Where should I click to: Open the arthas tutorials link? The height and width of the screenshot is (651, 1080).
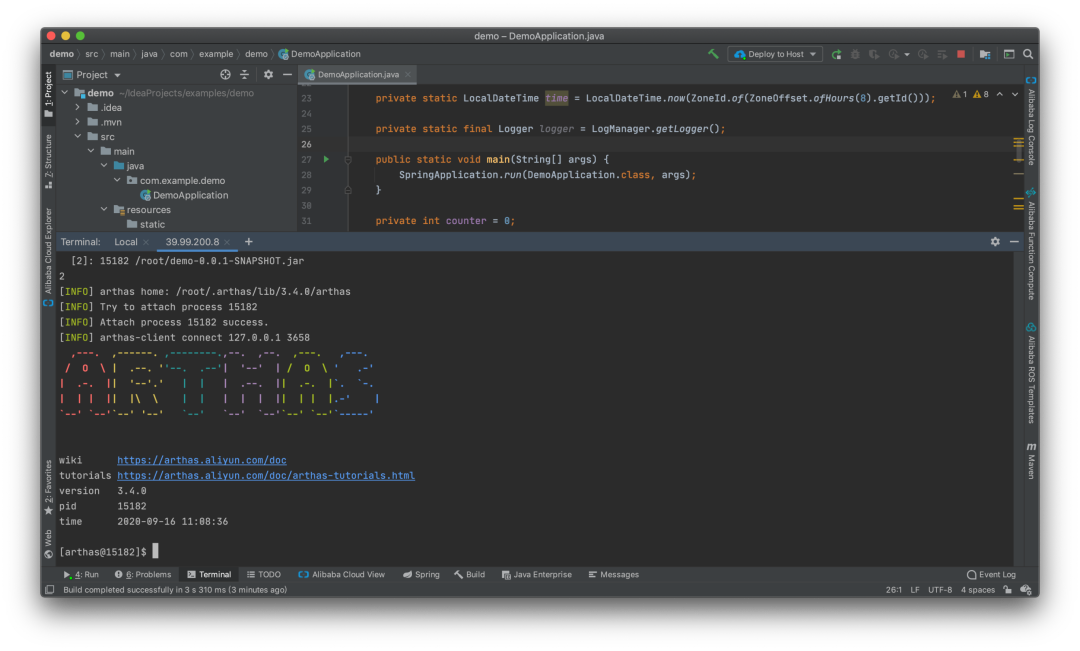(265, 476)
